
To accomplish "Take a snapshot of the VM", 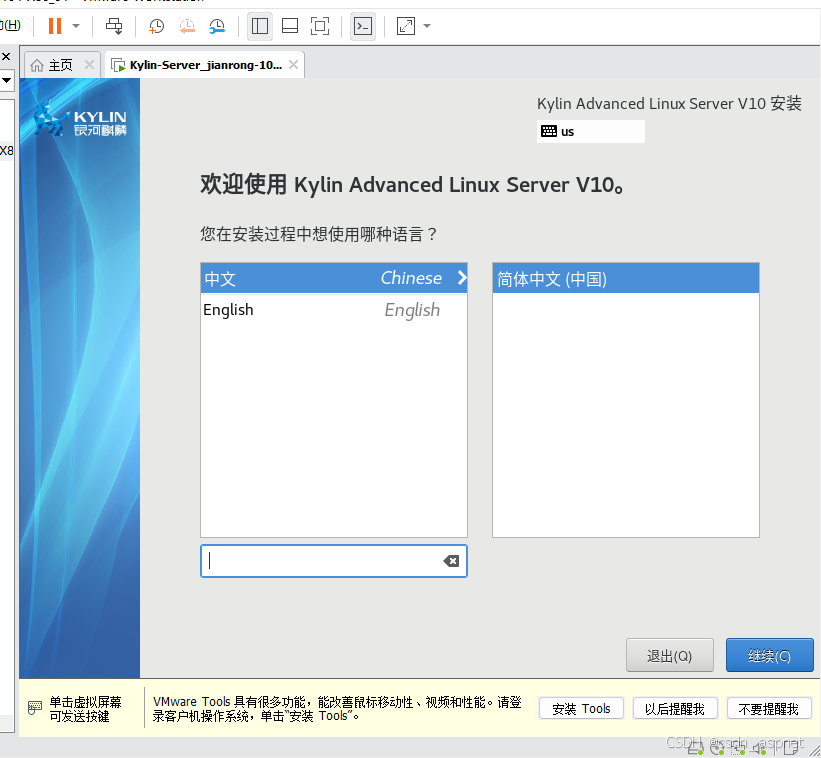I will tap(156, 26).
